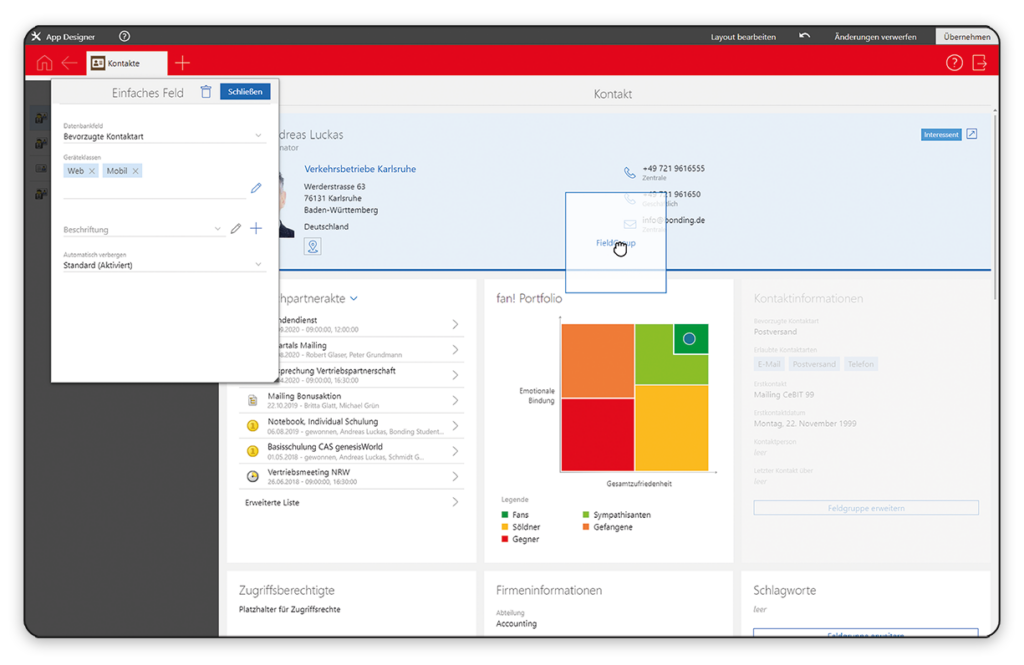Open the map location pin icon
The image size is (1024, 665).
(313, 246)
